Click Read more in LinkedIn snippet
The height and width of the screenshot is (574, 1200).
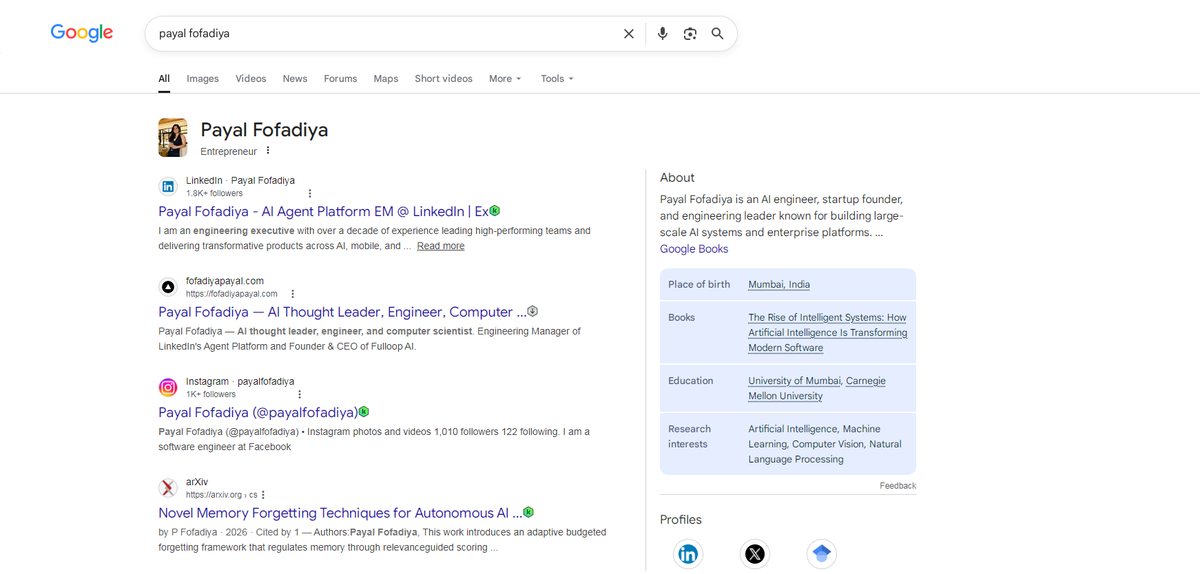point(441,246)
